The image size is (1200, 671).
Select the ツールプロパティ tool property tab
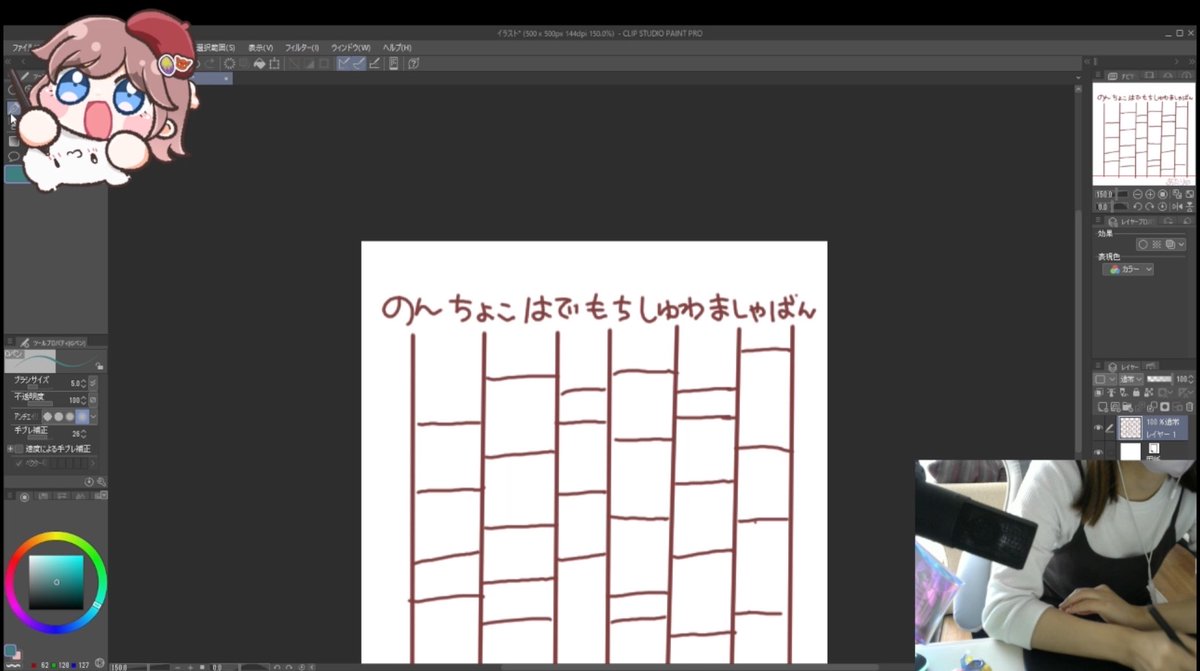pyautogui.click(x=55, y=342)
